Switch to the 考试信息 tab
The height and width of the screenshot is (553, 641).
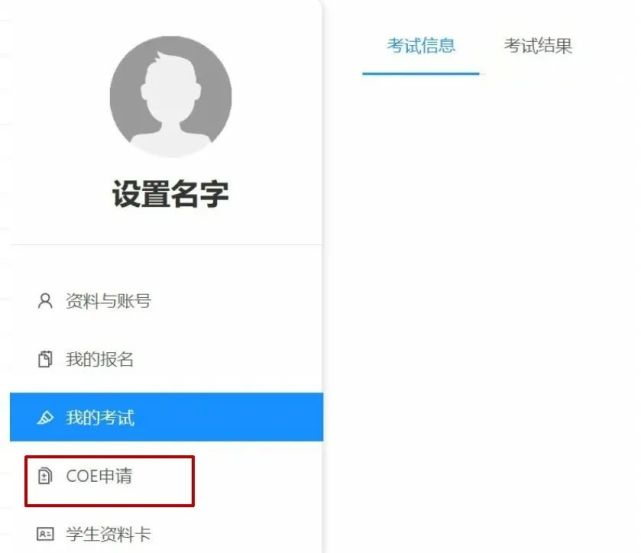[421, 45]
